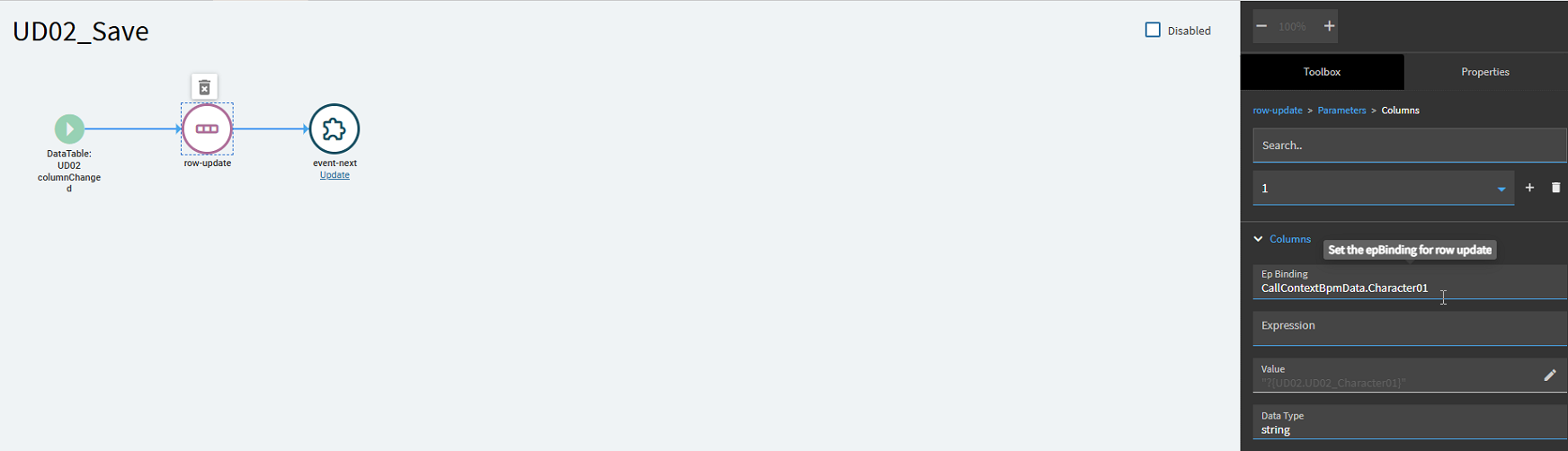This screenshot has width=1568, height=451.
Task: Select the row-update node icon
Action: tap(207, 128)
